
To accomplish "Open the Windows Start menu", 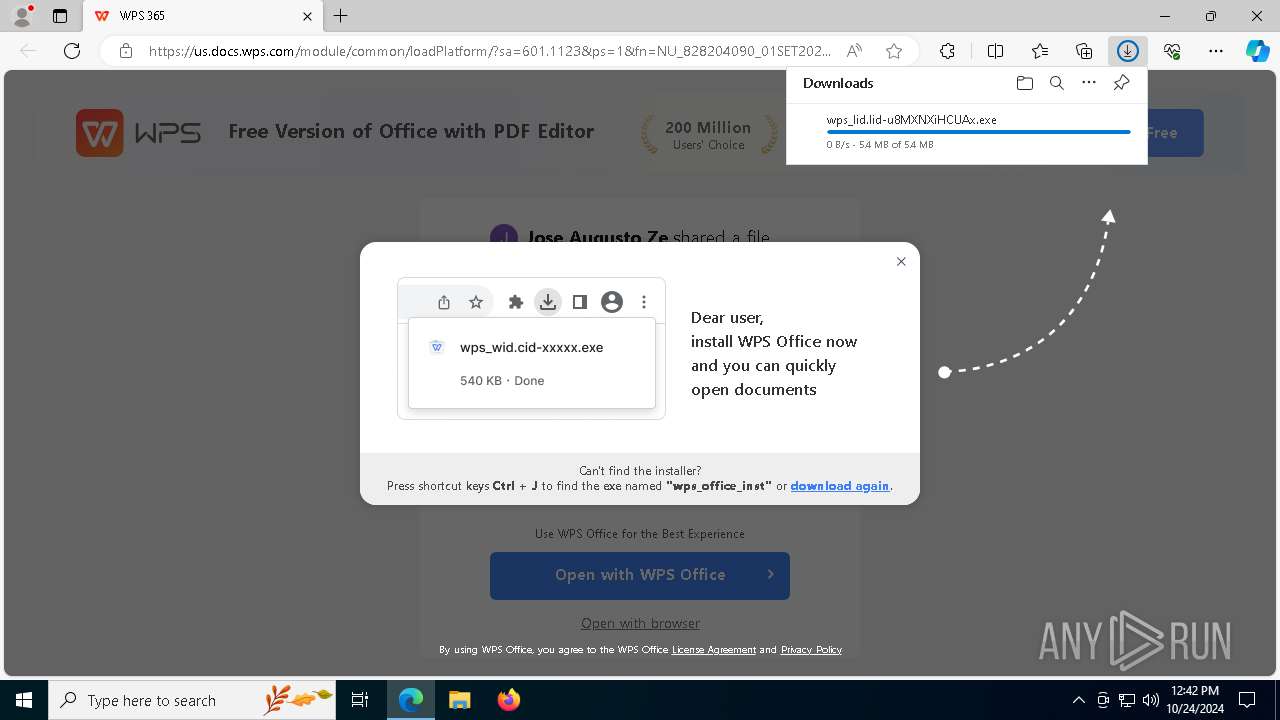I will pos(24,700).
